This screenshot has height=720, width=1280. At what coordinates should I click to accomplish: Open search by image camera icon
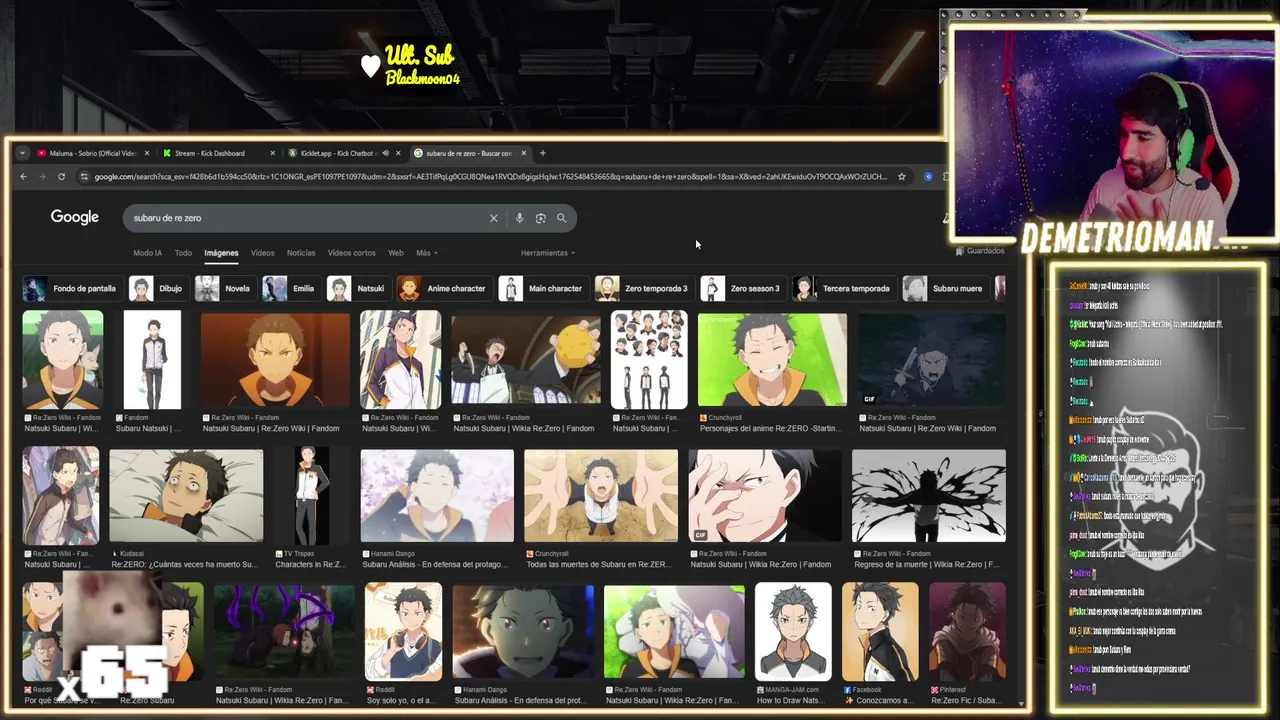click(x=540, y=218)
